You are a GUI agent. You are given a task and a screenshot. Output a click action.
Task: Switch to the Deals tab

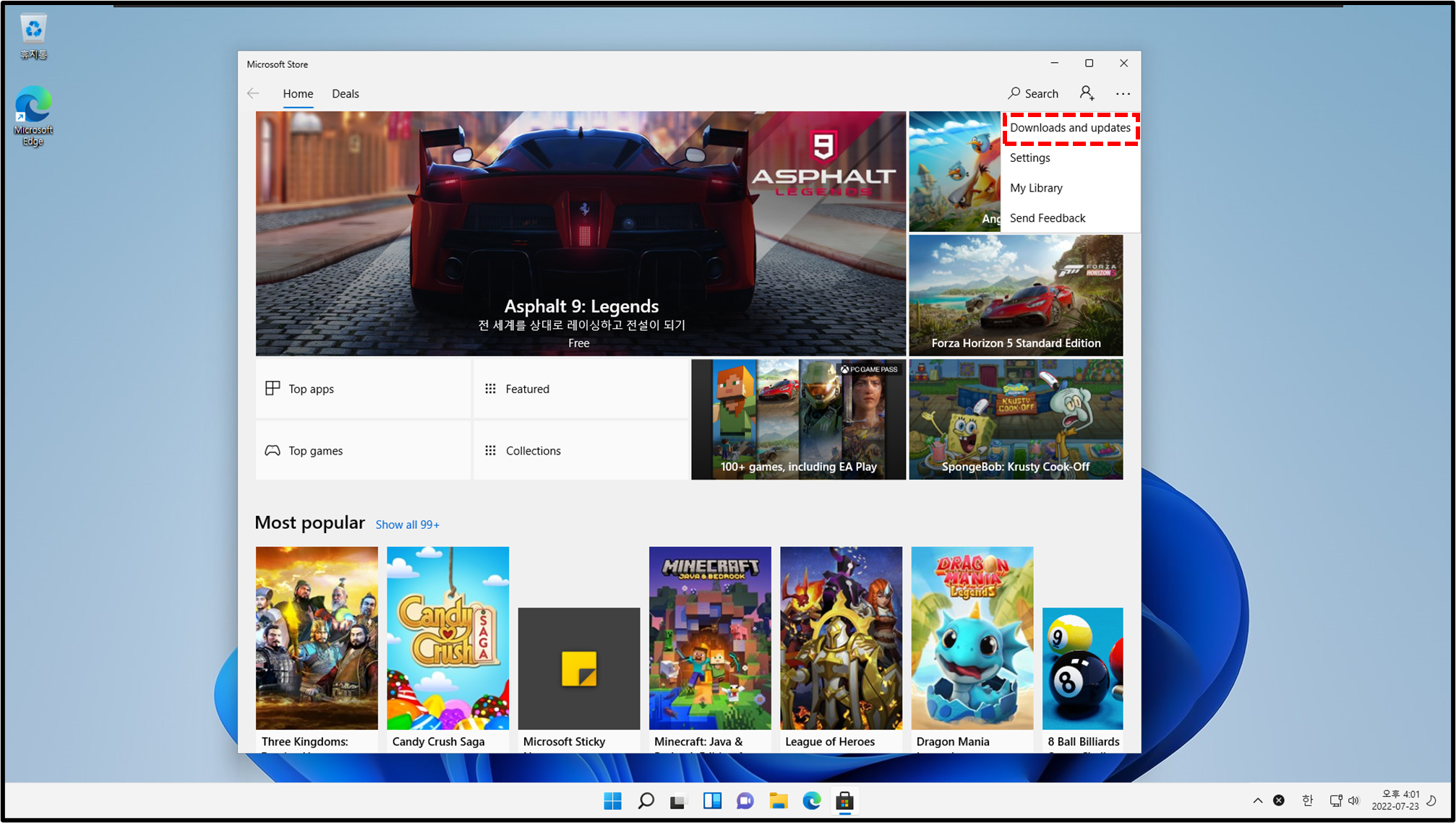[x=346, y=94]
